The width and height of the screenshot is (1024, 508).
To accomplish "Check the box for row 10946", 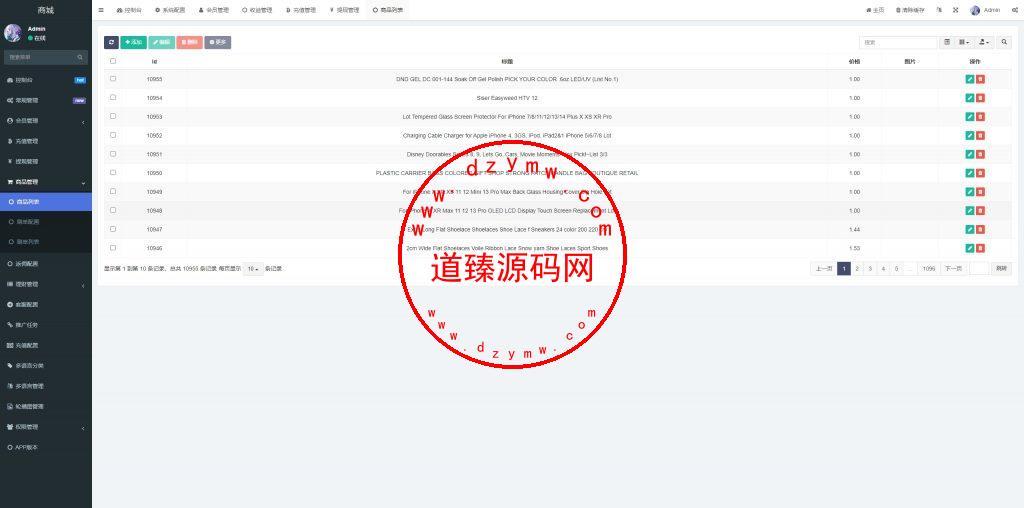I will click(x=113, y=248).
